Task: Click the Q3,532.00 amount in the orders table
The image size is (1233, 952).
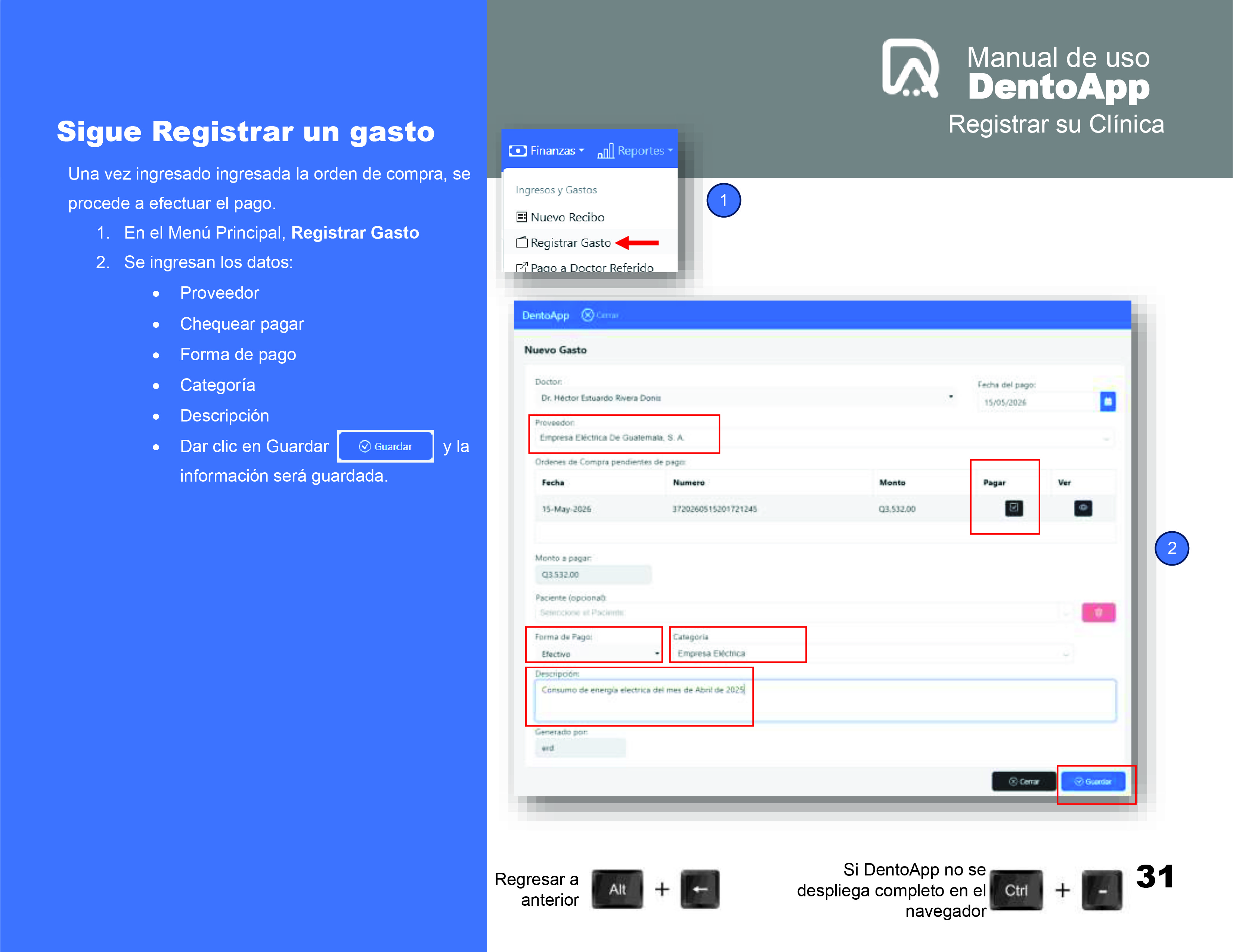Action: (897, 509)
